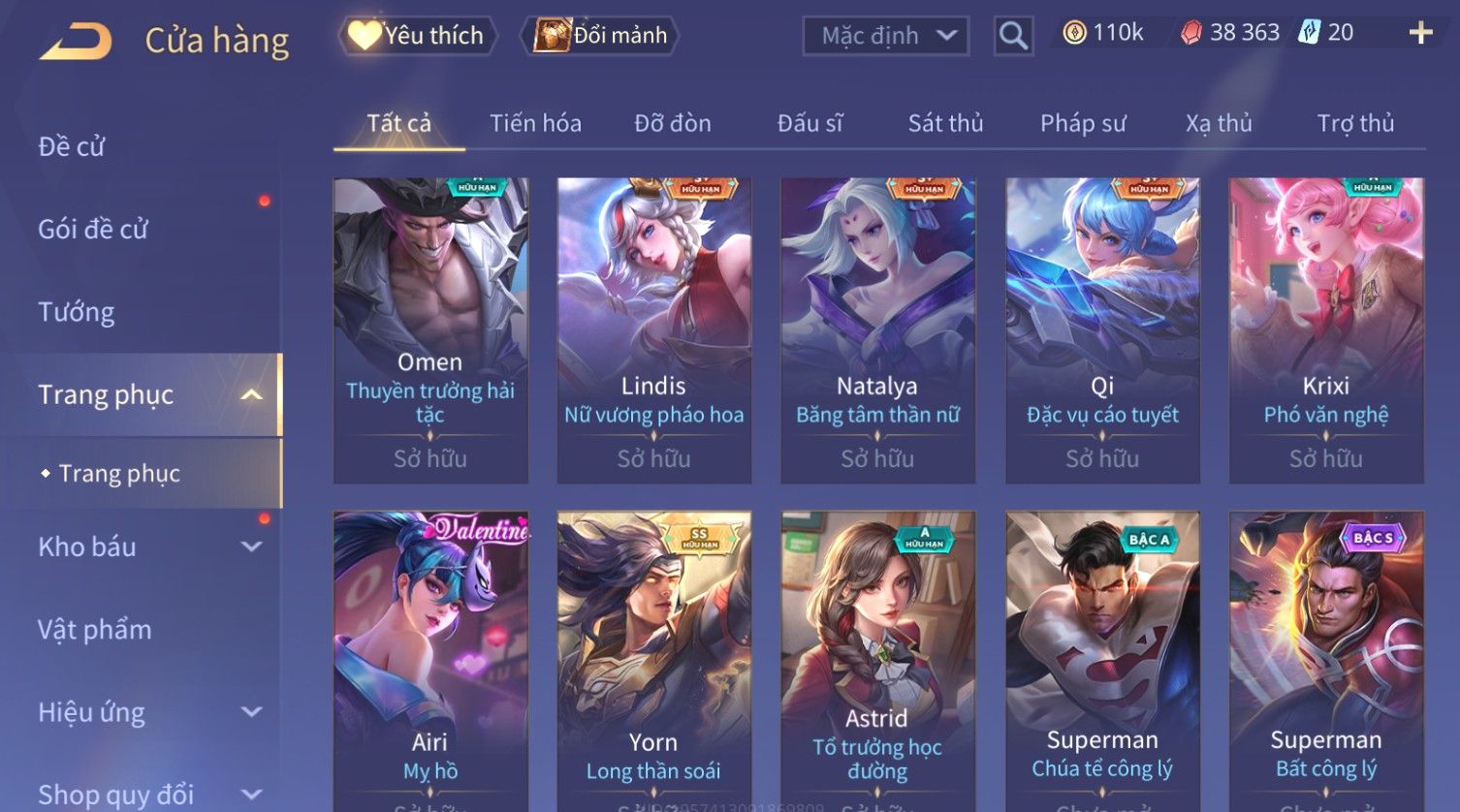Select the Tiến hóa tab
This screenshot has width=1460, height=812.
[x=535, y=123]
